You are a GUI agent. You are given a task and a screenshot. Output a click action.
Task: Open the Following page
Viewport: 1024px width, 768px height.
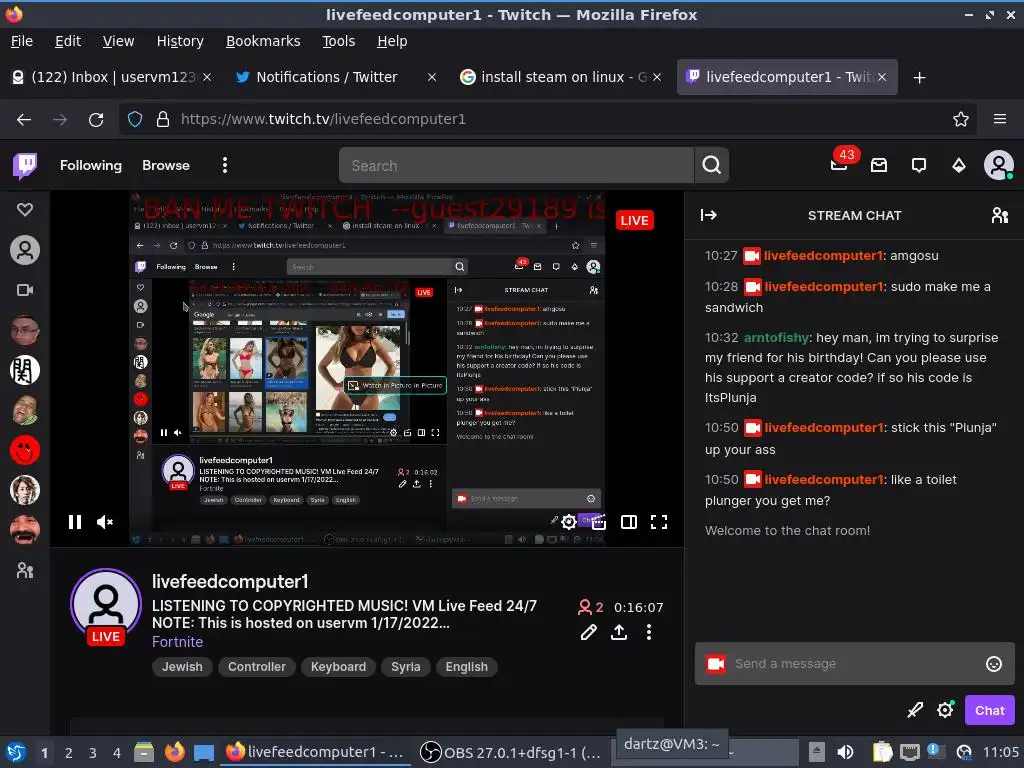[x=91, y=165]
